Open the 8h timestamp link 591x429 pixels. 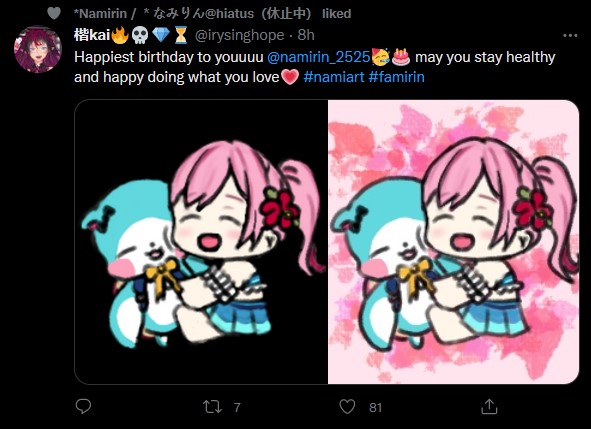306,35
